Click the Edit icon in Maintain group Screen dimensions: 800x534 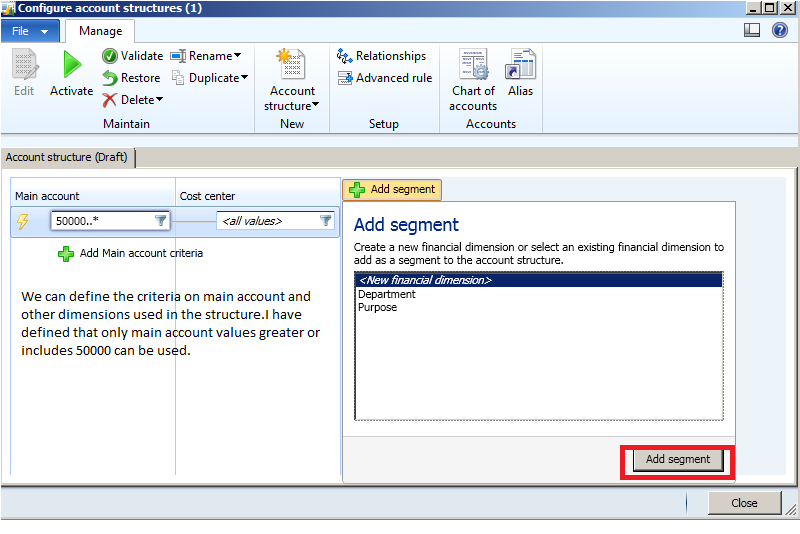coord(24,64)
